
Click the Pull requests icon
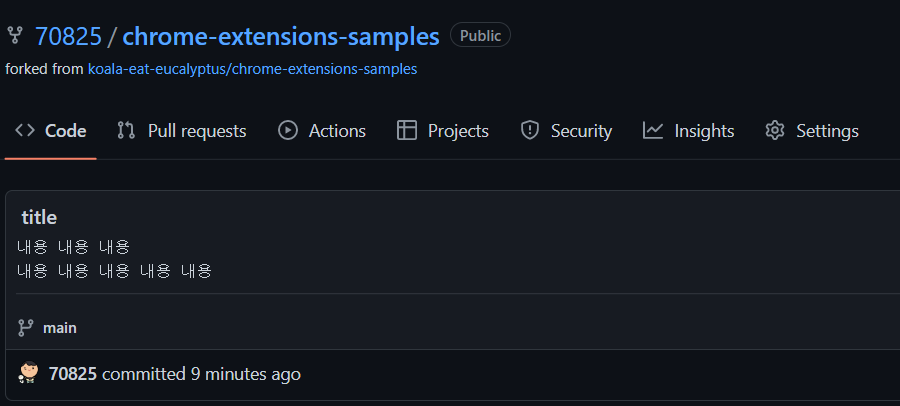point(126,131)
